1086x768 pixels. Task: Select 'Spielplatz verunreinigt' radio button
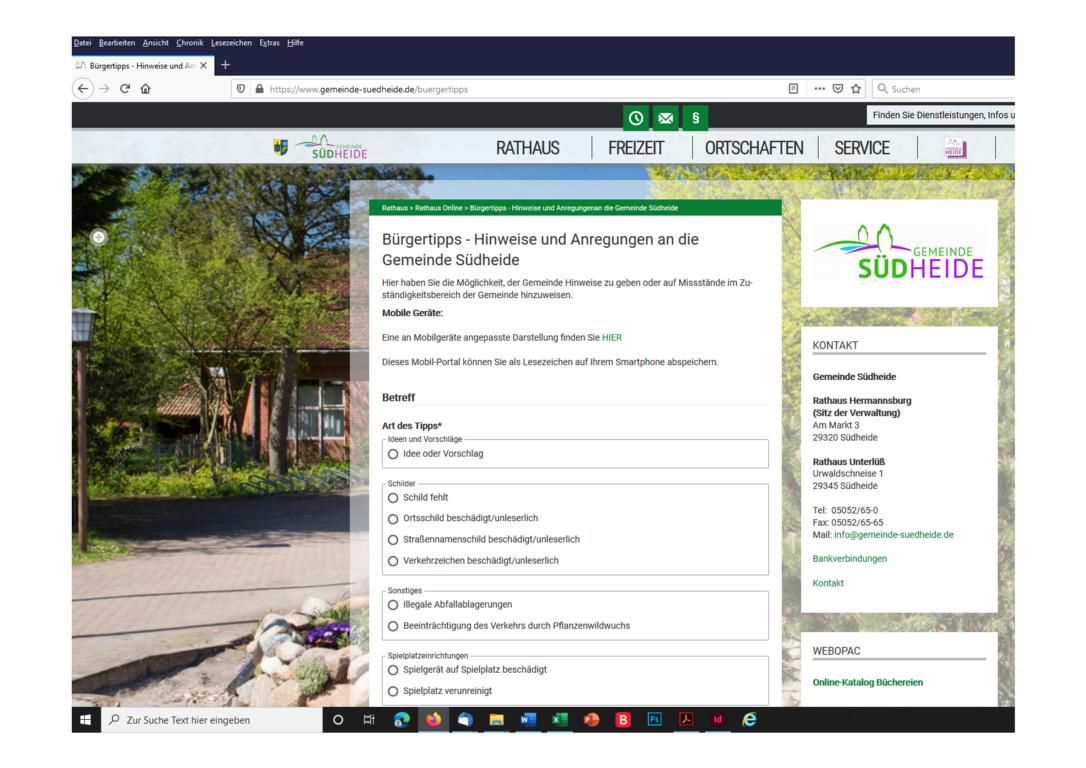[393, 691]
